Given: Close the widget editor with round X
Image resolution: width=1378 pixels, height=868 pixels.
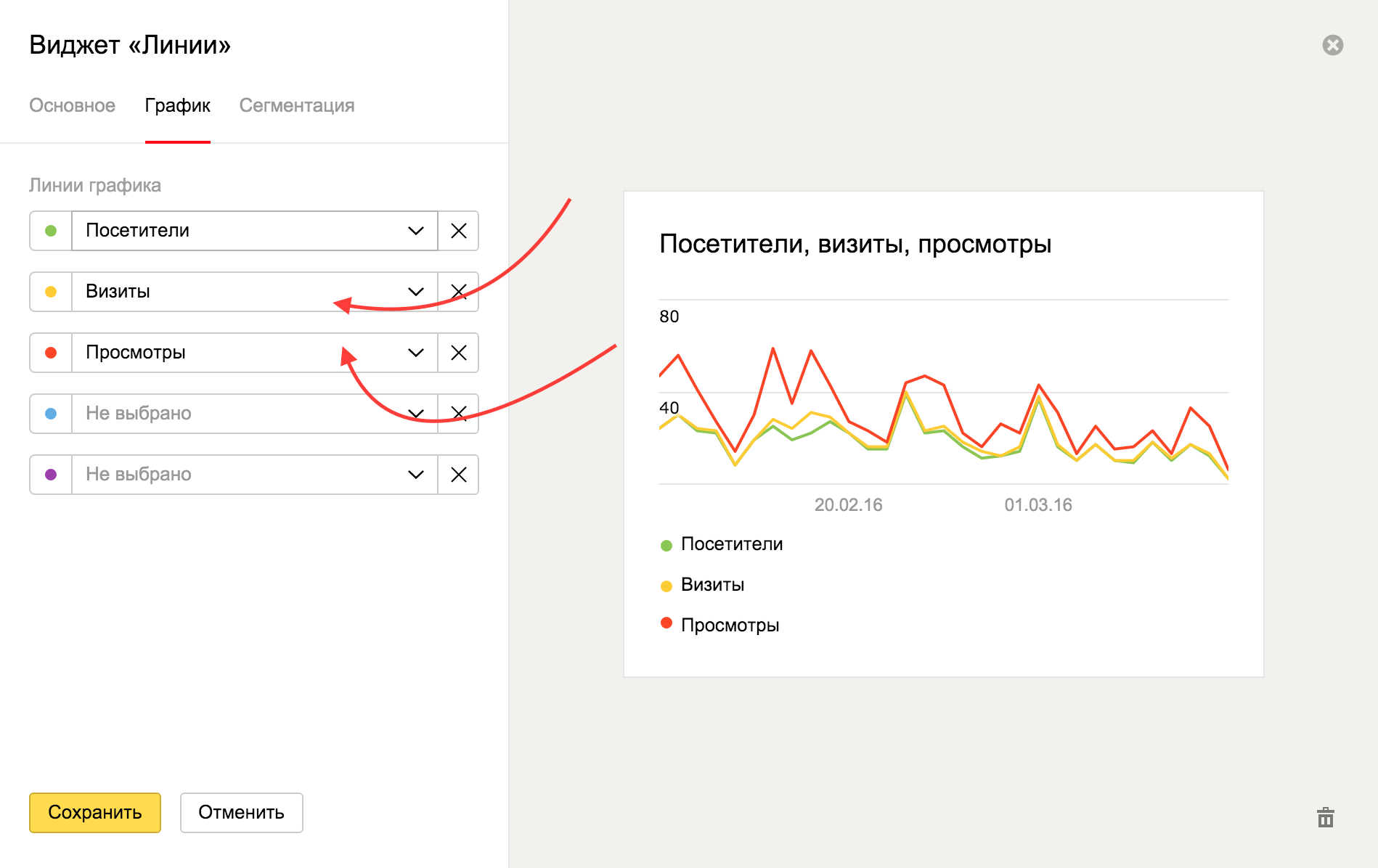Looking at the screenshot, I should [1332, 45].
